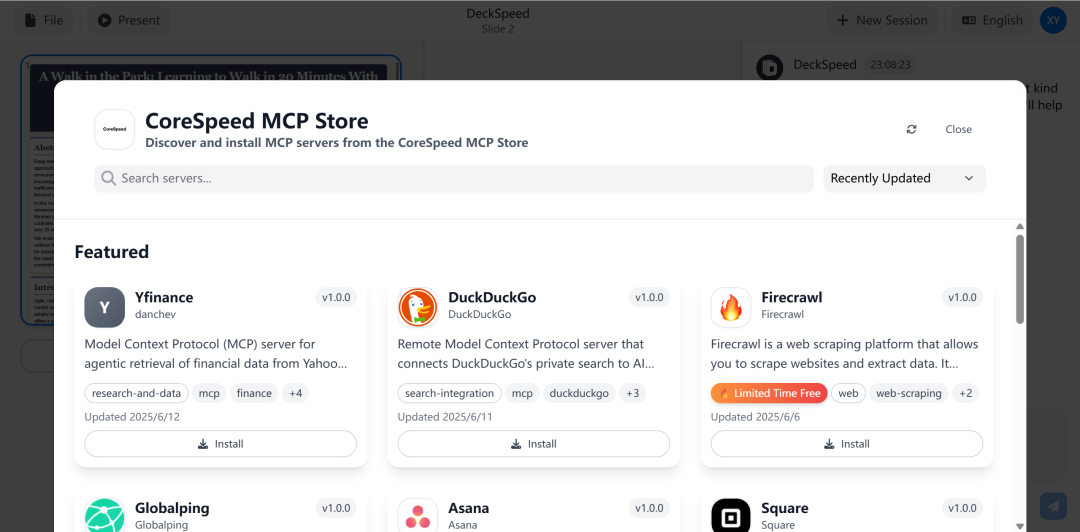This screenshot has height=532, width=1080.
Task: Click the Search servers input field
Action: (x=454, y=178)
